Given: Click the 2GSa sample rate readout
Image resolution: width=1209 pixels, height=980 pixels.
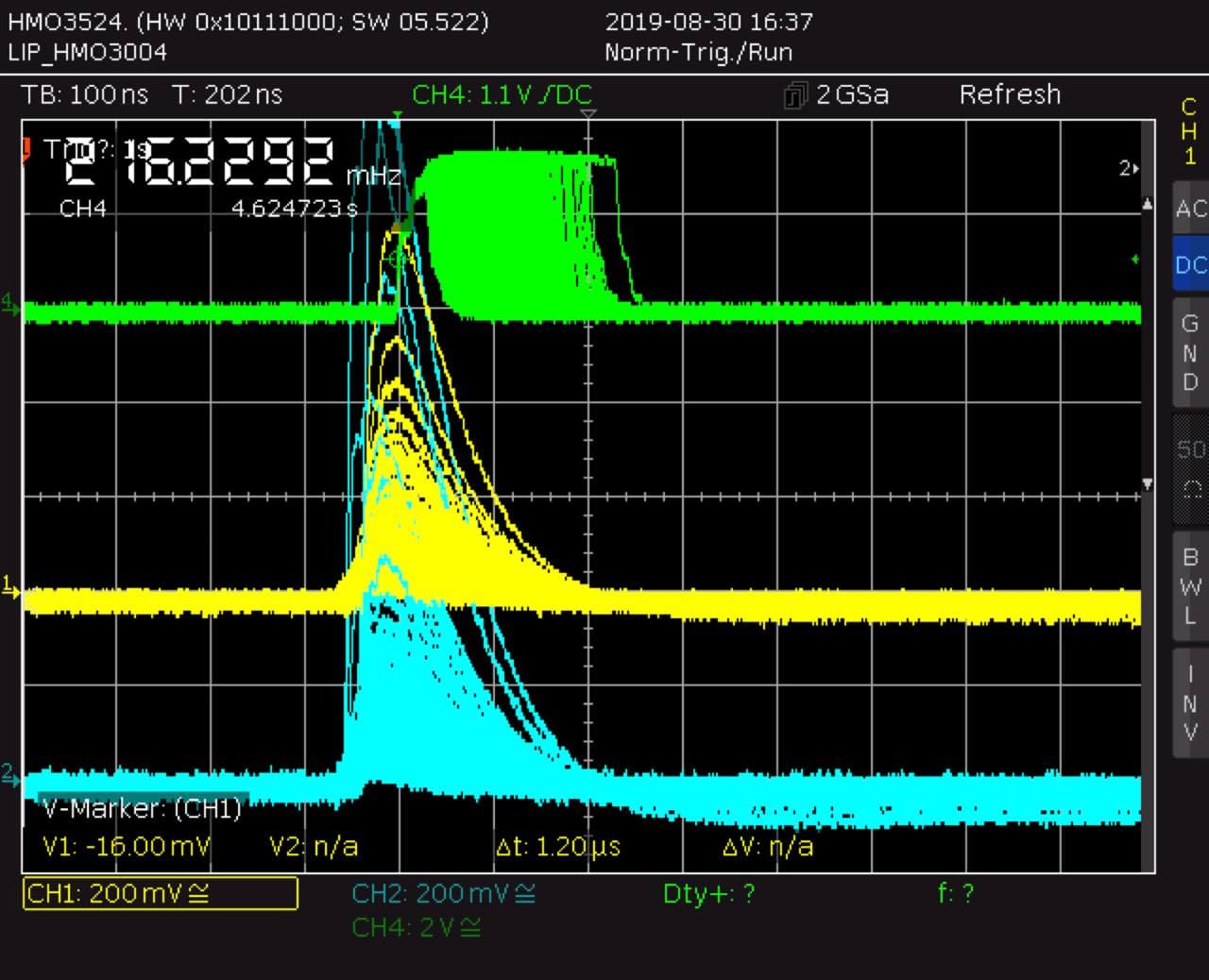Looking at the screenshot, I should [x=852, y=94].
